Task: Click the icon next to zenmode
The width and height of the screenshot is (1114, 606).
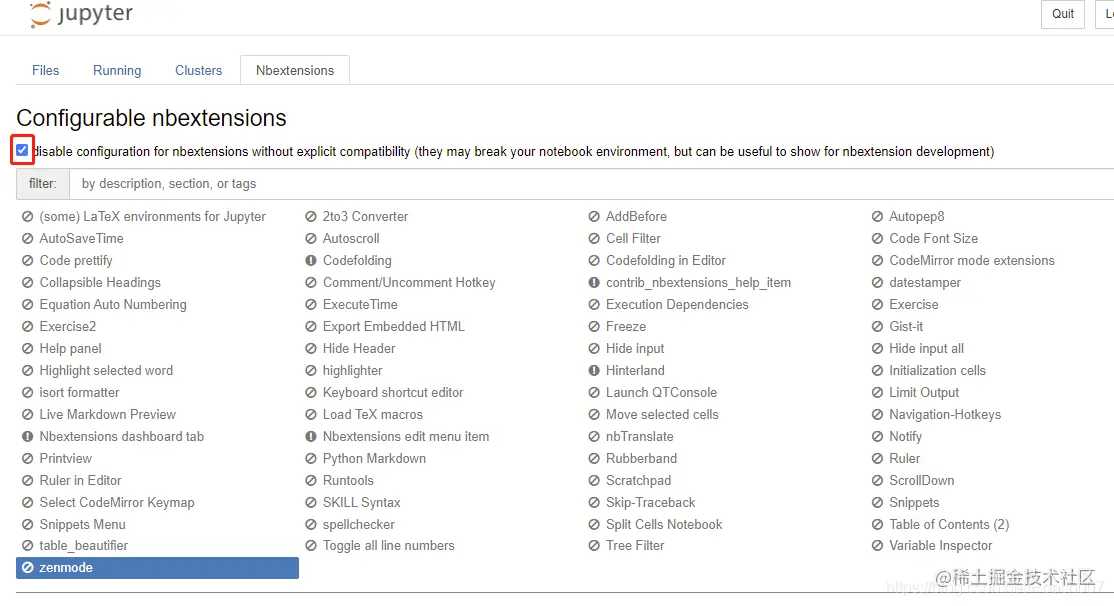Action: point(28,568)
